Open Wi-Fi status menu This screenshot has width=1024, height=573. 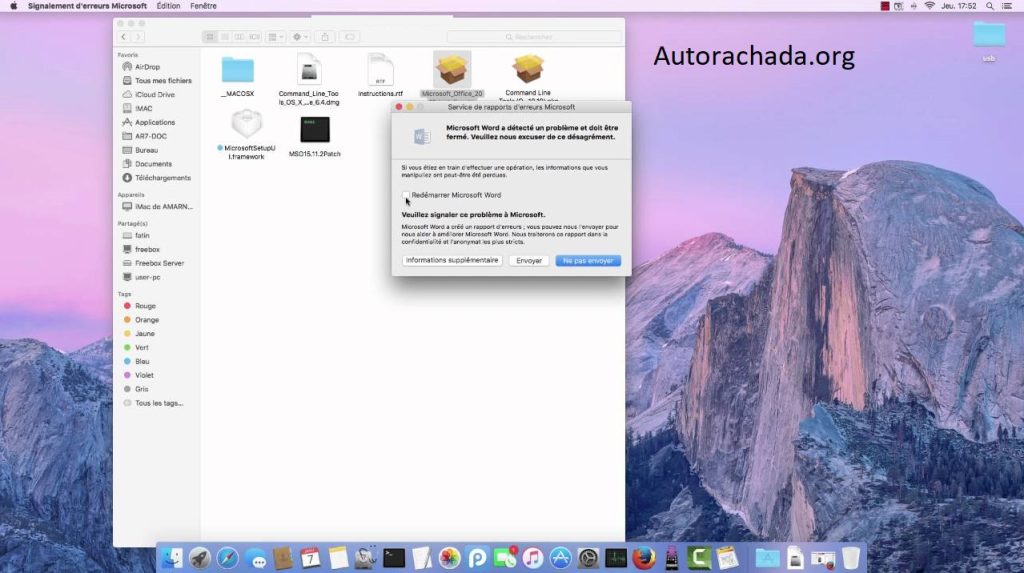[929, 6]
